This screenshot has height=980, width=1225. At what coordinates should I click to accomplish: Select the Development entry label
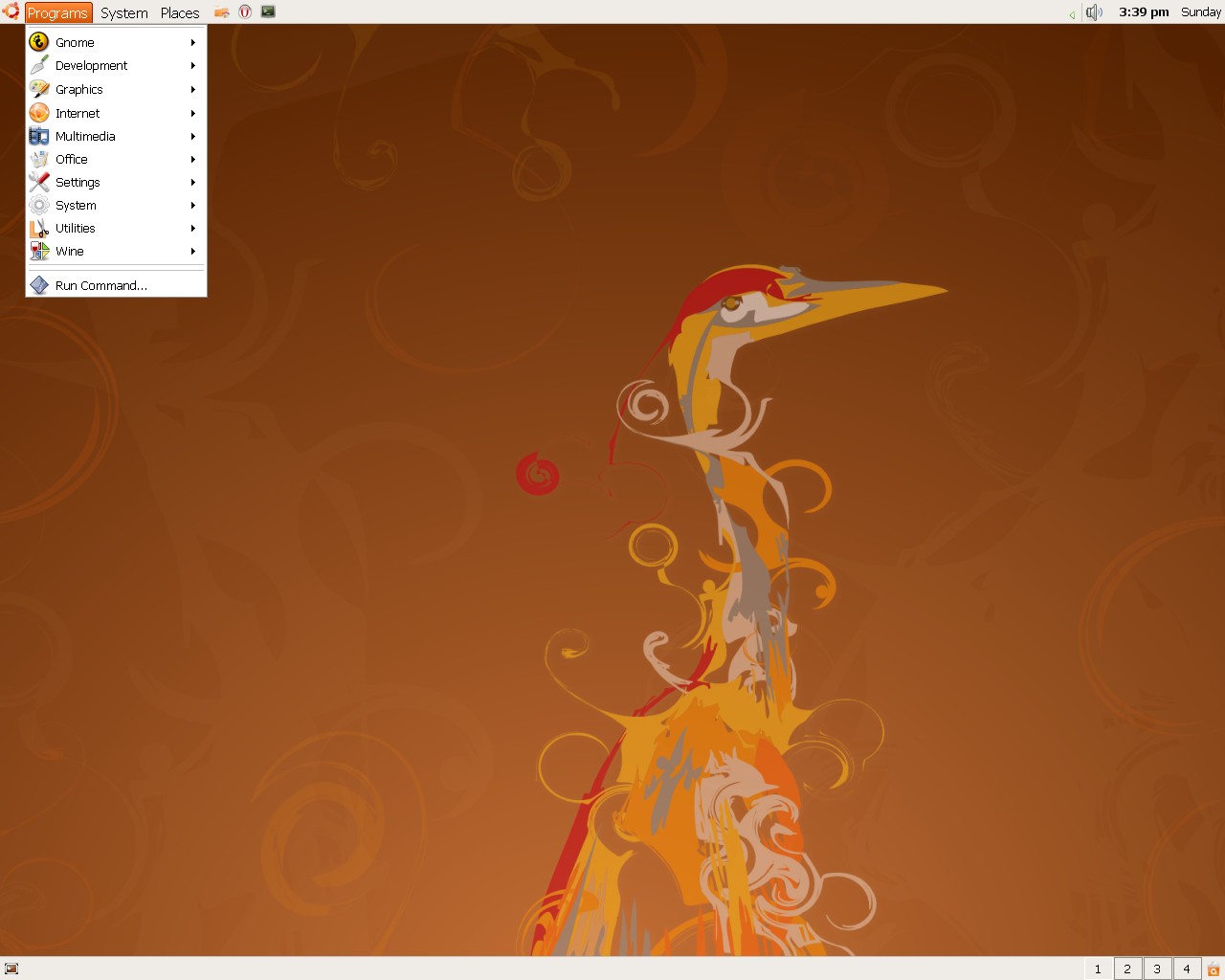91,65
